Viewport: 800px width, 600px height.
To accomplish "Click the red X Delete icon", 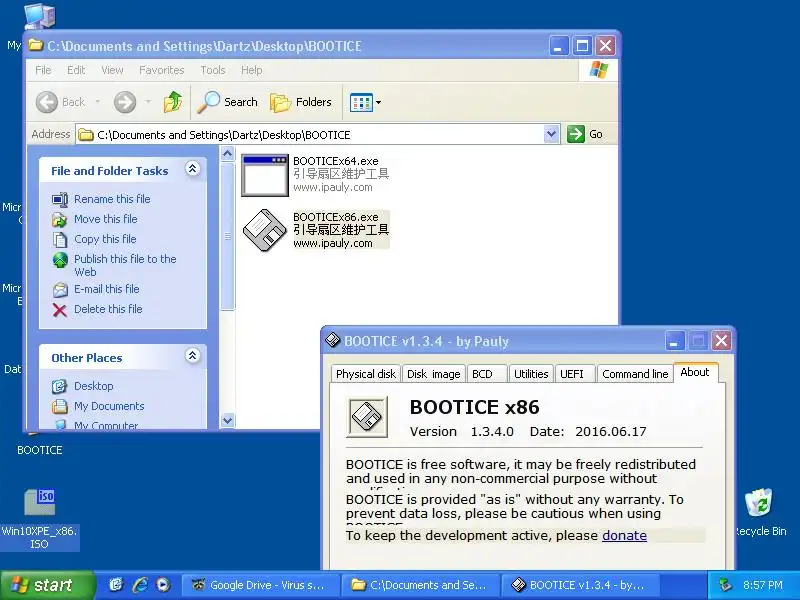I will (x=60, y=310).
